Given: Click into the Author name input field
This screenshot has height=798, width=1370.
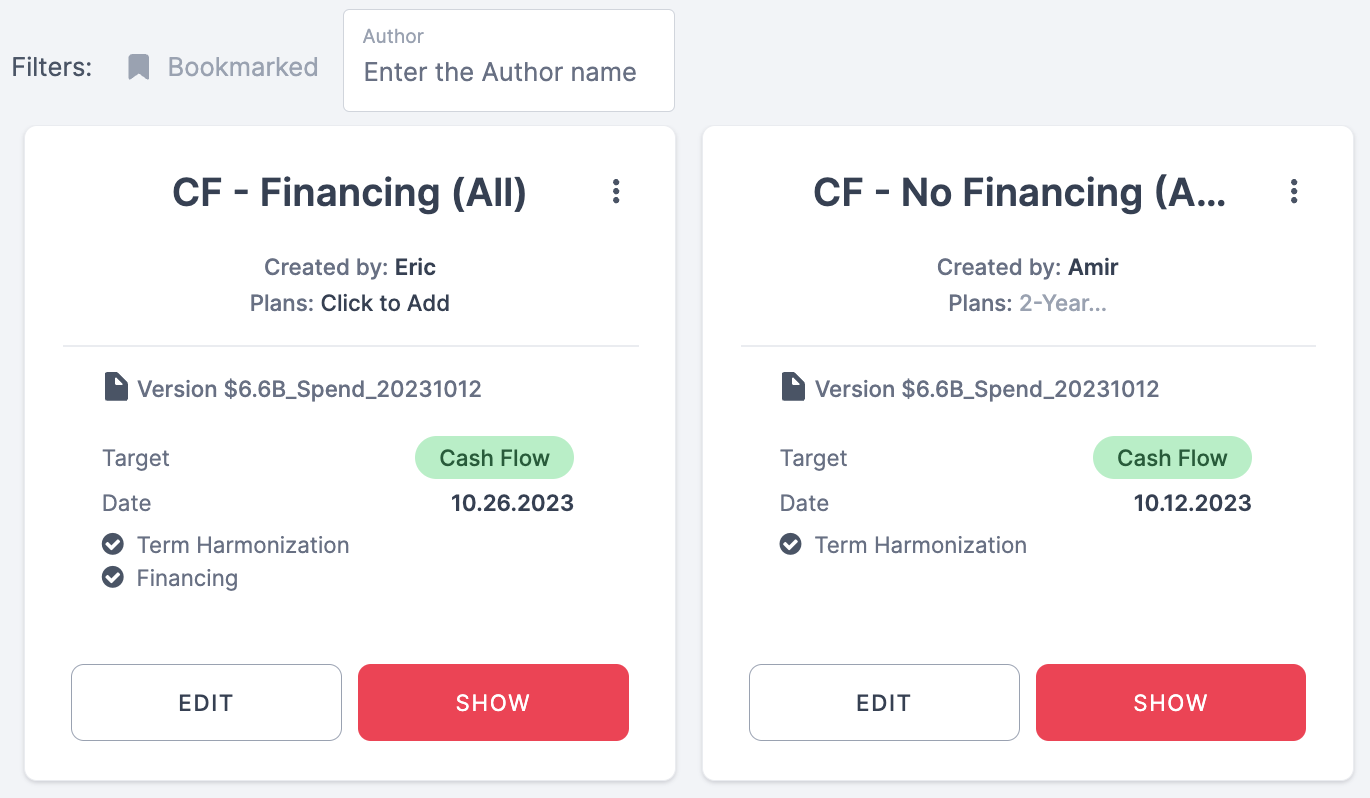Looking at the screenshot, I should [508, 73].
